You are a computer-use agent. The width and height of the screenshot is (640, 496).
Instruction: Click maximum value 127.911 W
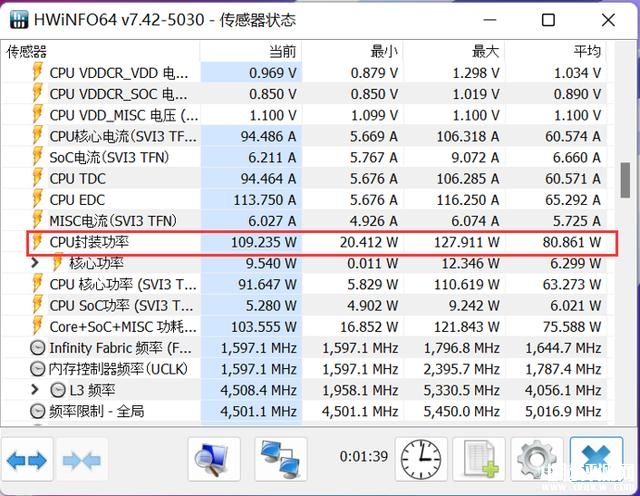467,242
